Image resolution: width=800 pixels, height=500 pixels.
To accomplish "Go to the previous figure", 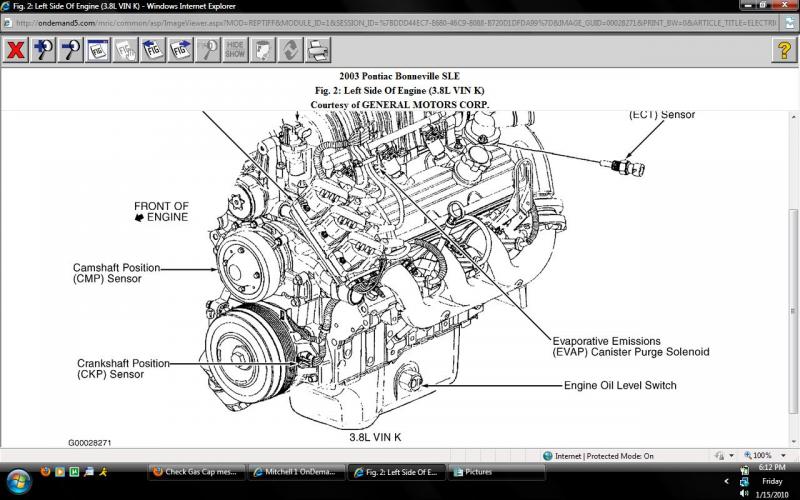I will click(153, 49).
